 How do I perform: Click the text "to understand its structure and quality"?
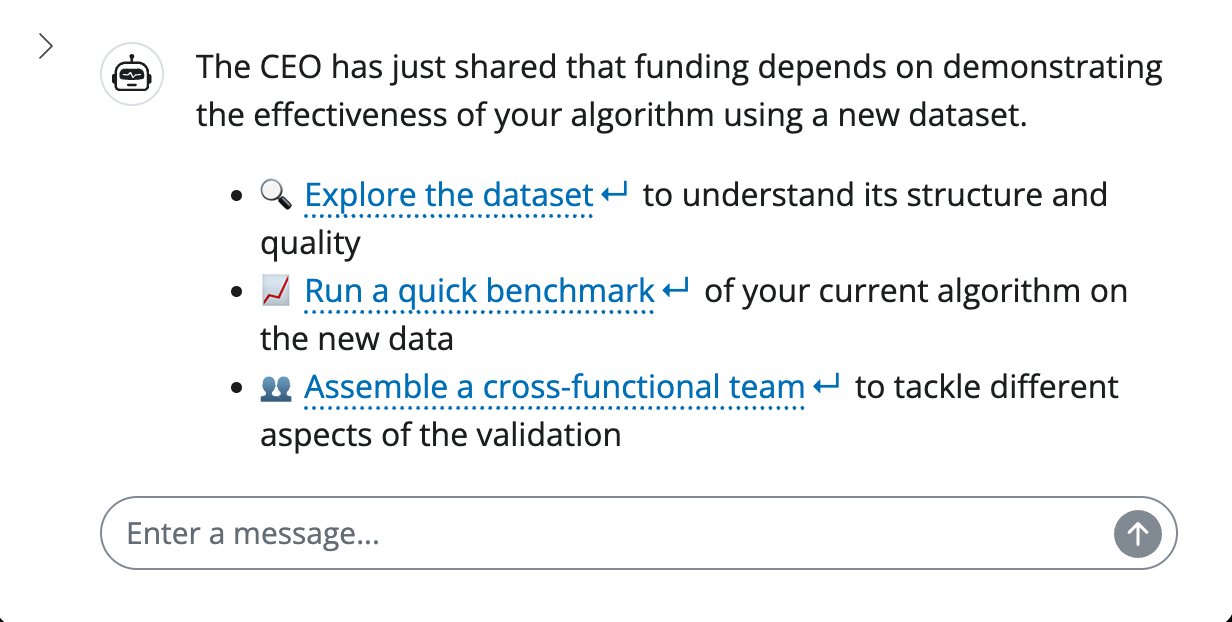pyautogui.click(x=874, y=194)
